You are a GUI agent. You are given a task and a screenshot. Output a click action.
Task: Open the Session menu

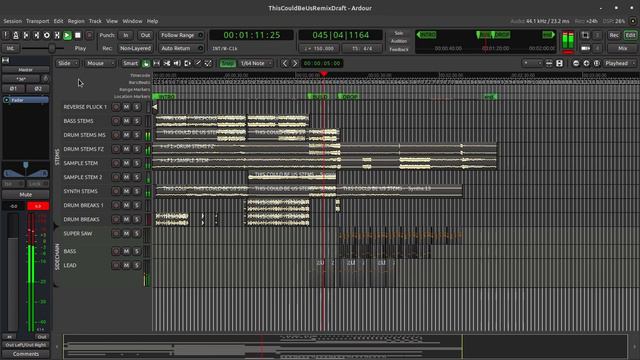click(x=13, y=21)
